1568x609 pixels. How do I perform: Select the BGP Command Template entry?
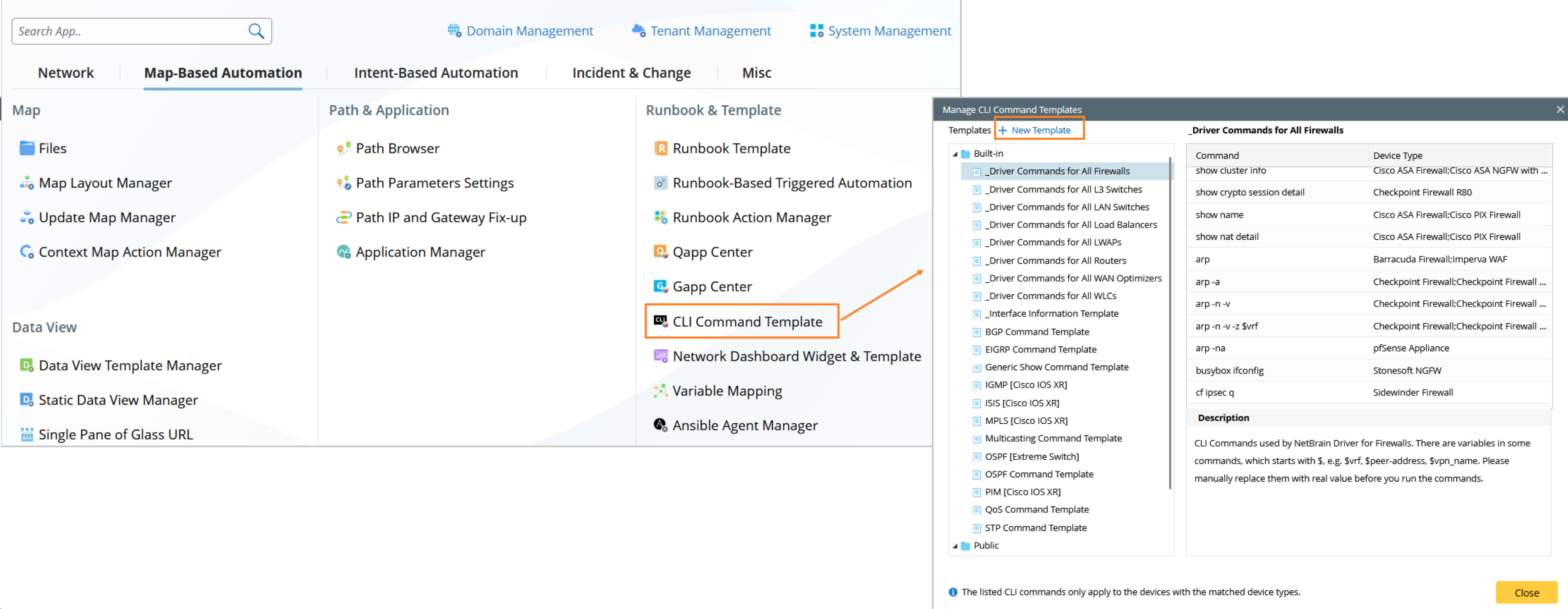pyautogui.click(x=1037, y=332)
